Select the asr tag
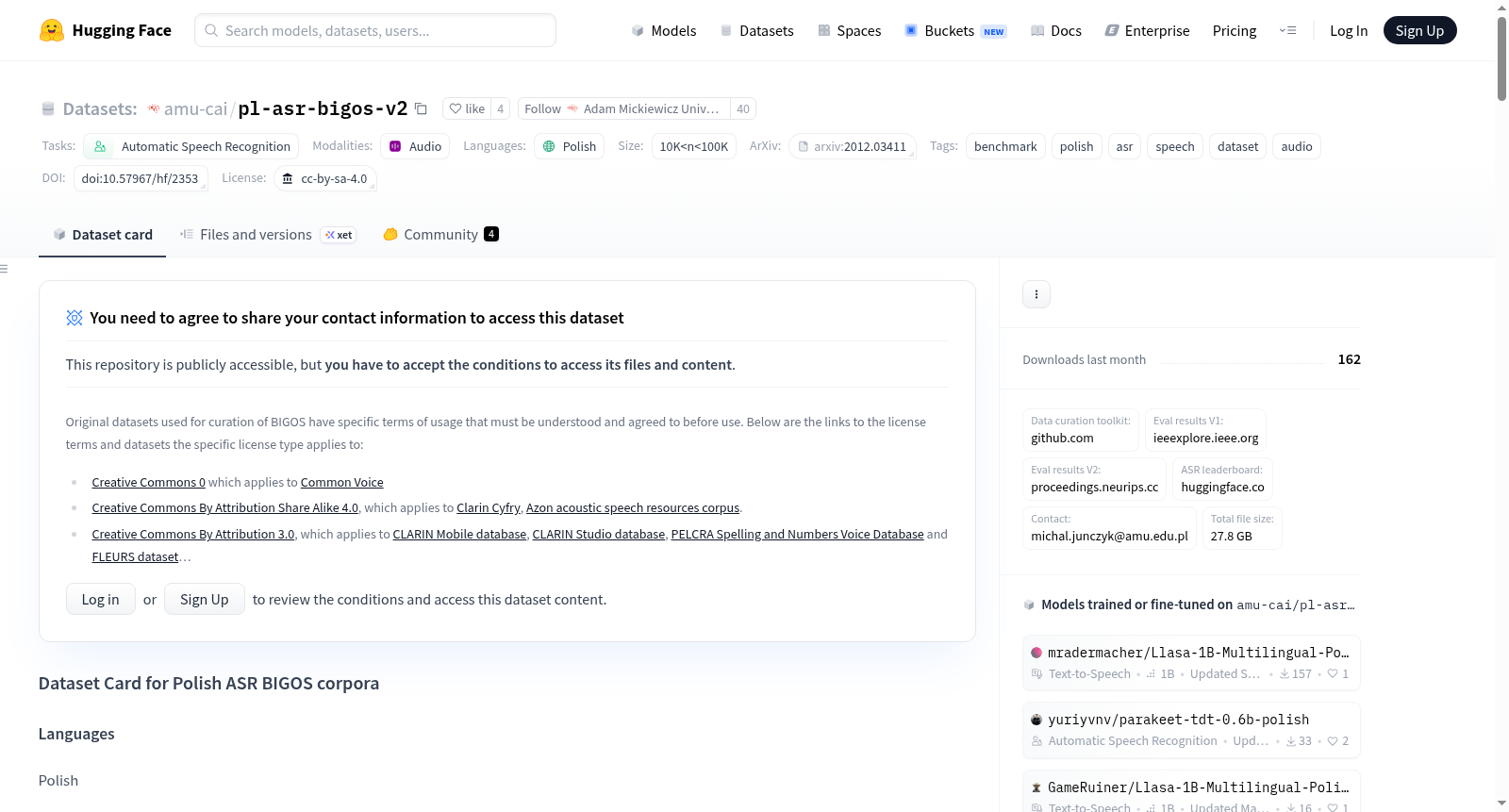The width and height of the screenshot is (1509, 812). click(x=1124, y=146)
